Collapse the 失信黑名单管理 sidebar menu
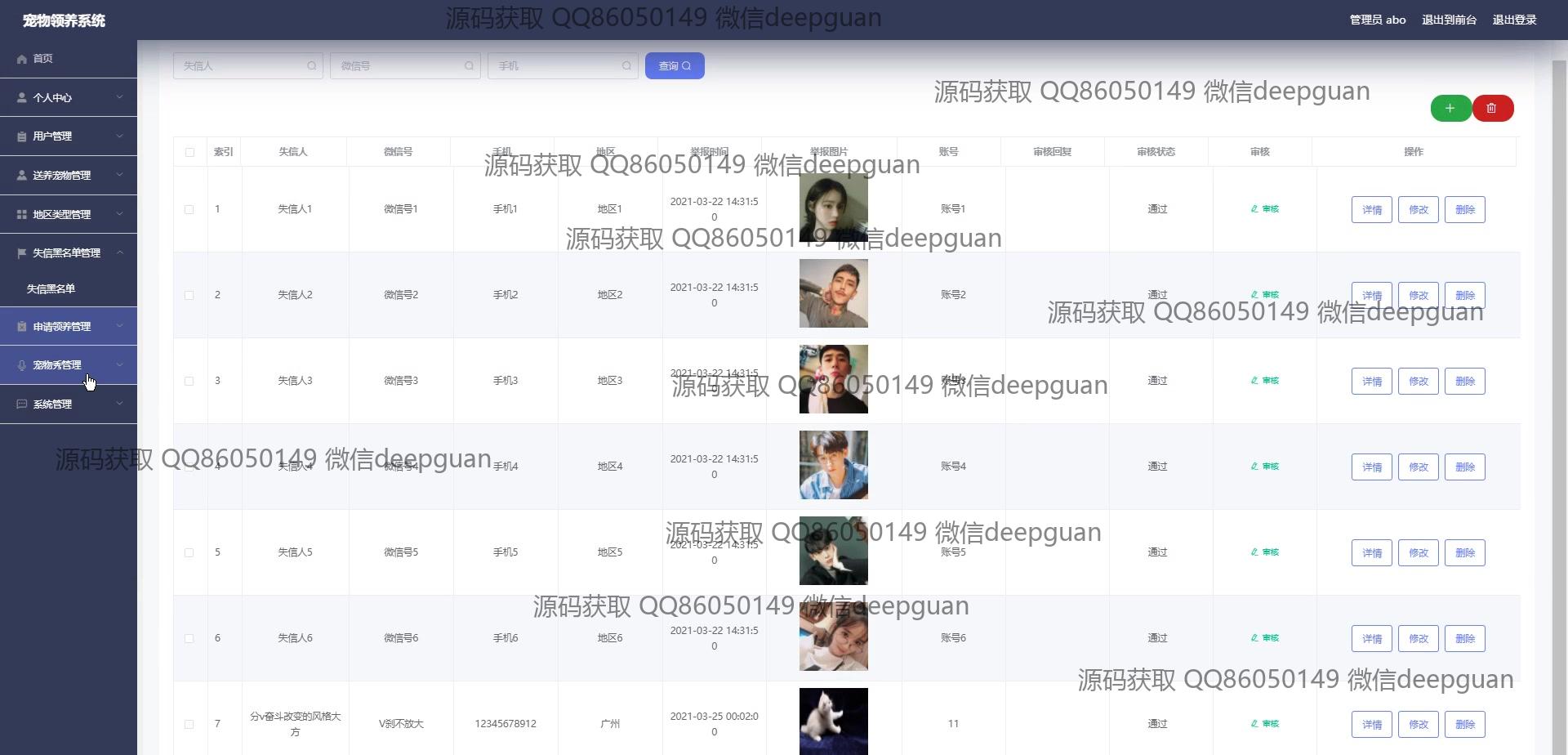This screenshot has height=755, width=1568. coord(69,253)
